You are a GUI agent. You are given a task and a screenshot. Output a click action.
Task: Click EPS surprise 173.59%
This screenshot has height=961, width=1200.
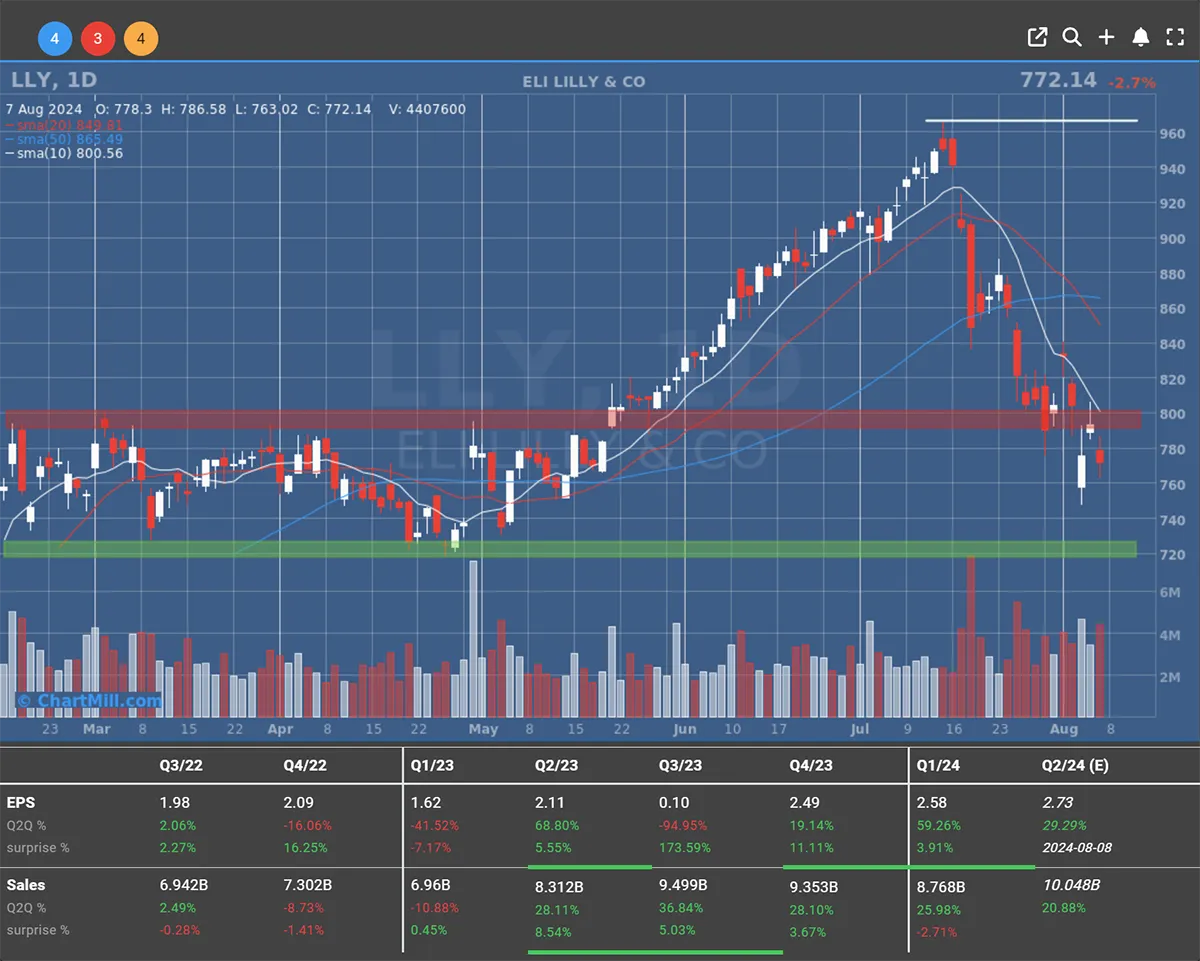click(x=685, y=848)
